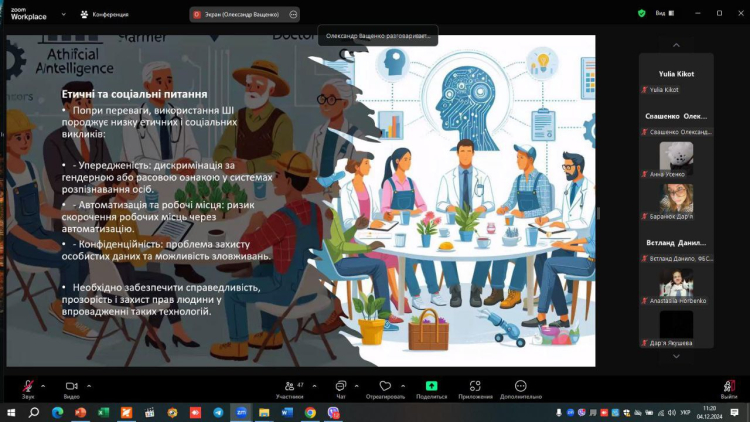
Task: Expand video options arrow next to Видео
Action: point(89,384)
